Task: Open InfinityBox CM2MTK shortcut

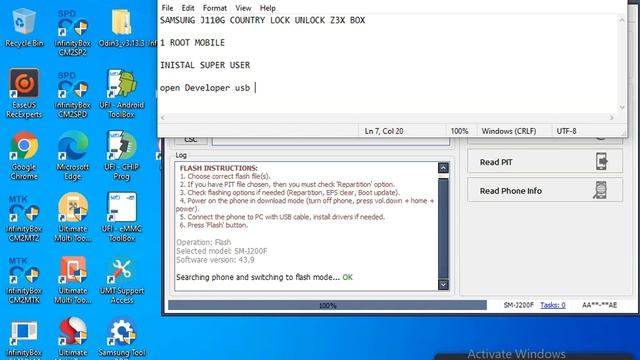Action: 24,280
